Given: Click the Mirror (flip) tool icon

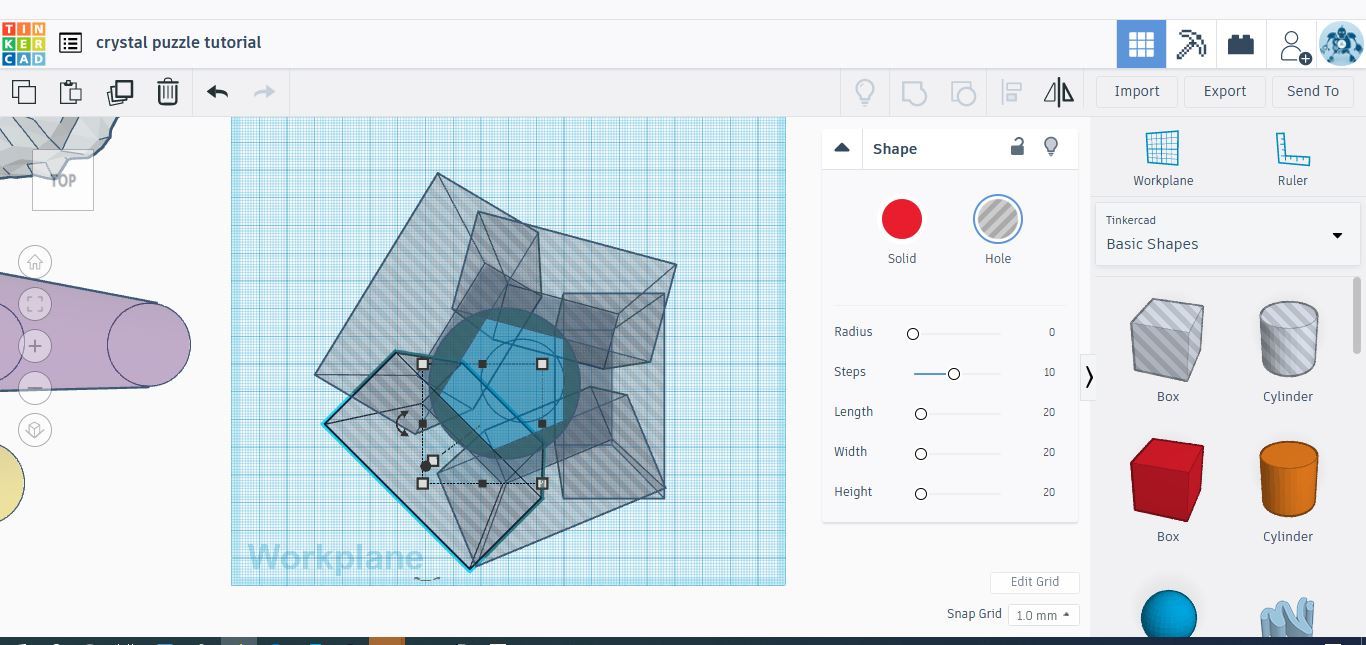Looking at the screenshot, I should click(1059, 93).
